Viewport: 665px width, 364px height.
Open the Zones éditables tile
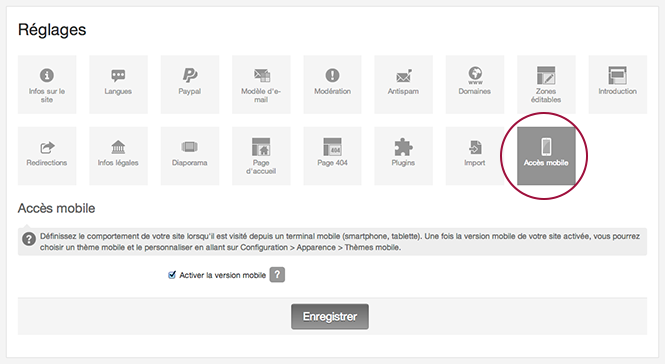pos(546,84)
